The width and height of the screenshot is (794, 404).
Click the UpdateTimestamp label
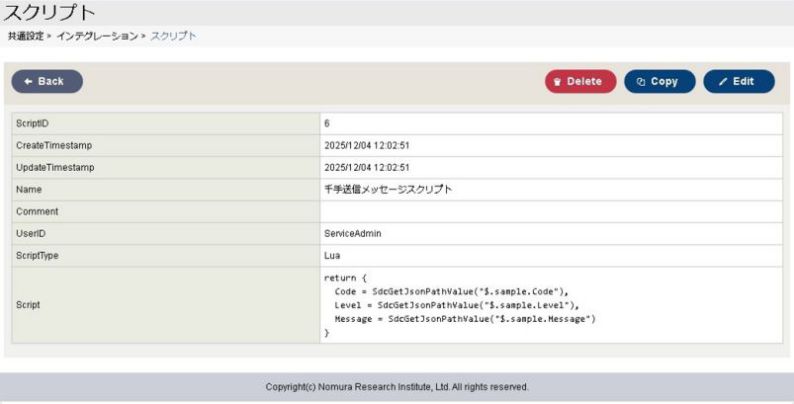click(55, 168)
